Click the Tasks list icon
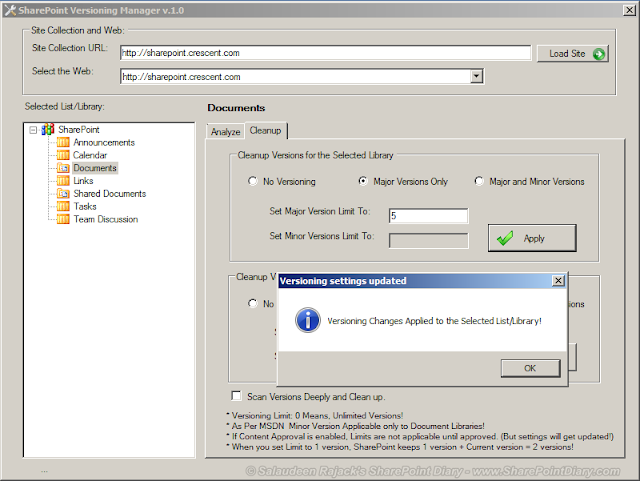This screenshot has width=640, height=481. (x=63, y=206)
